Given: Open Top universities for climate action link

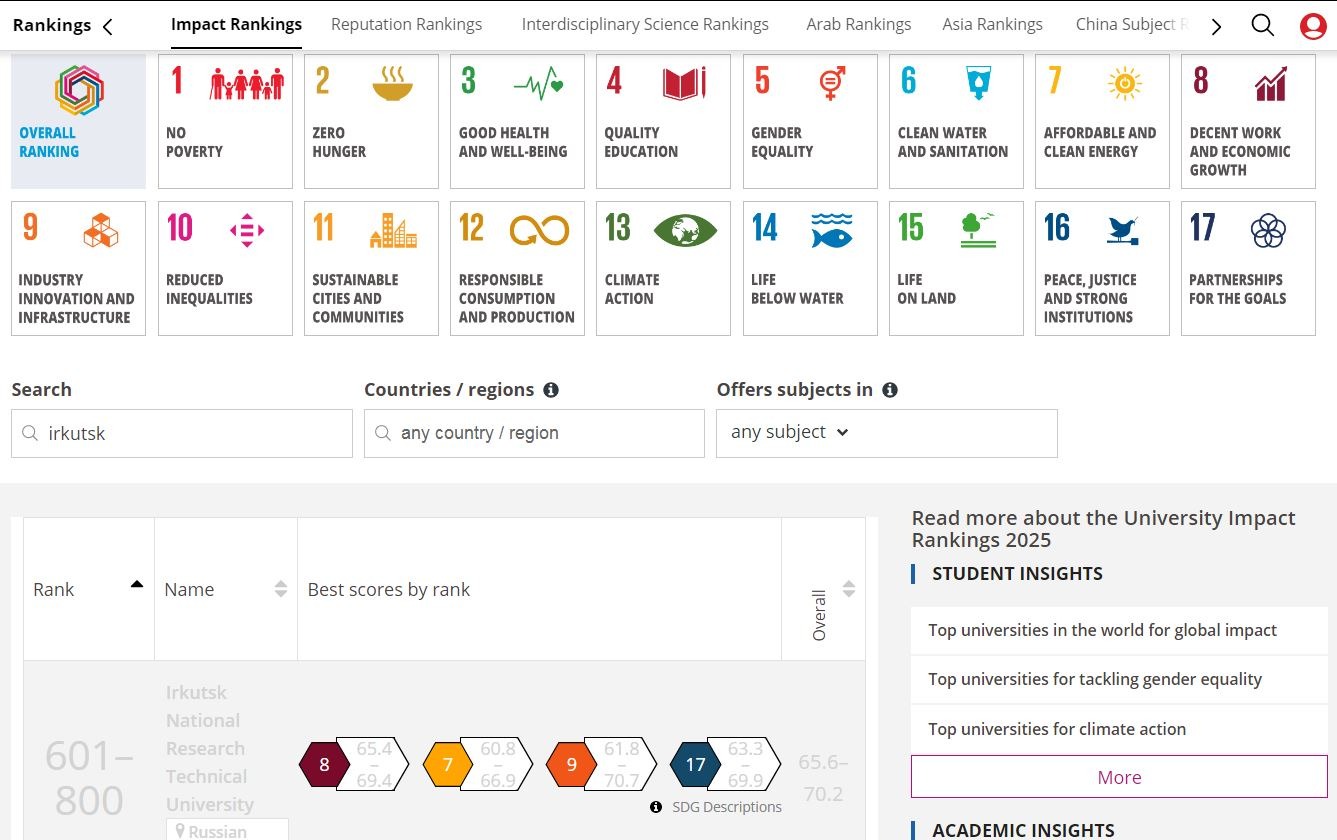Looking at the screenshot, I should click(1057, 729).
